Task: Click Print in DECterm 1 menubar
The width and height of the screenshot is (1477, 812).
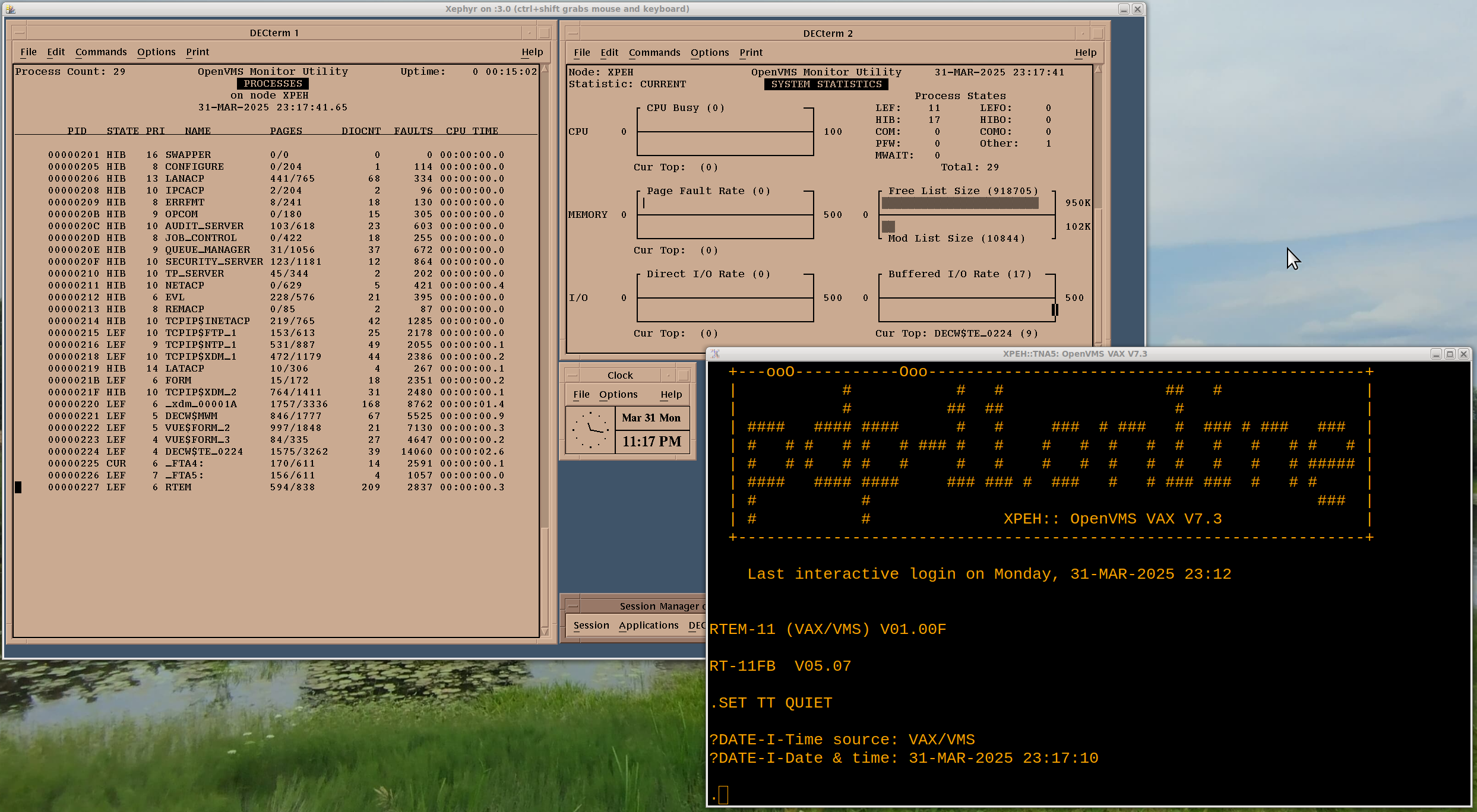Action: click(x=197, y=52)
